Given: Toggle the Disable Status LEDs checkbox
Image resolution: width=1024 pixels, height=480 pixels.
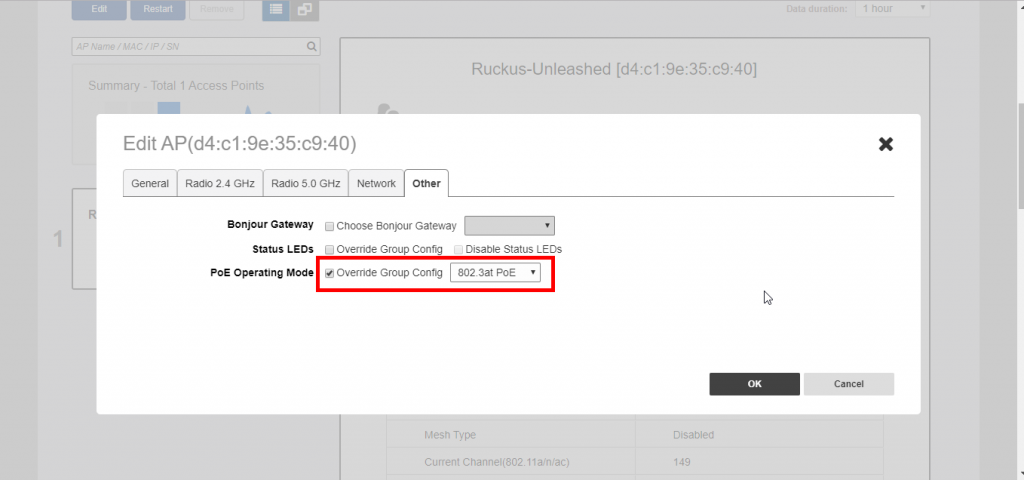Looking at the screenshot, I should (459, 249).
